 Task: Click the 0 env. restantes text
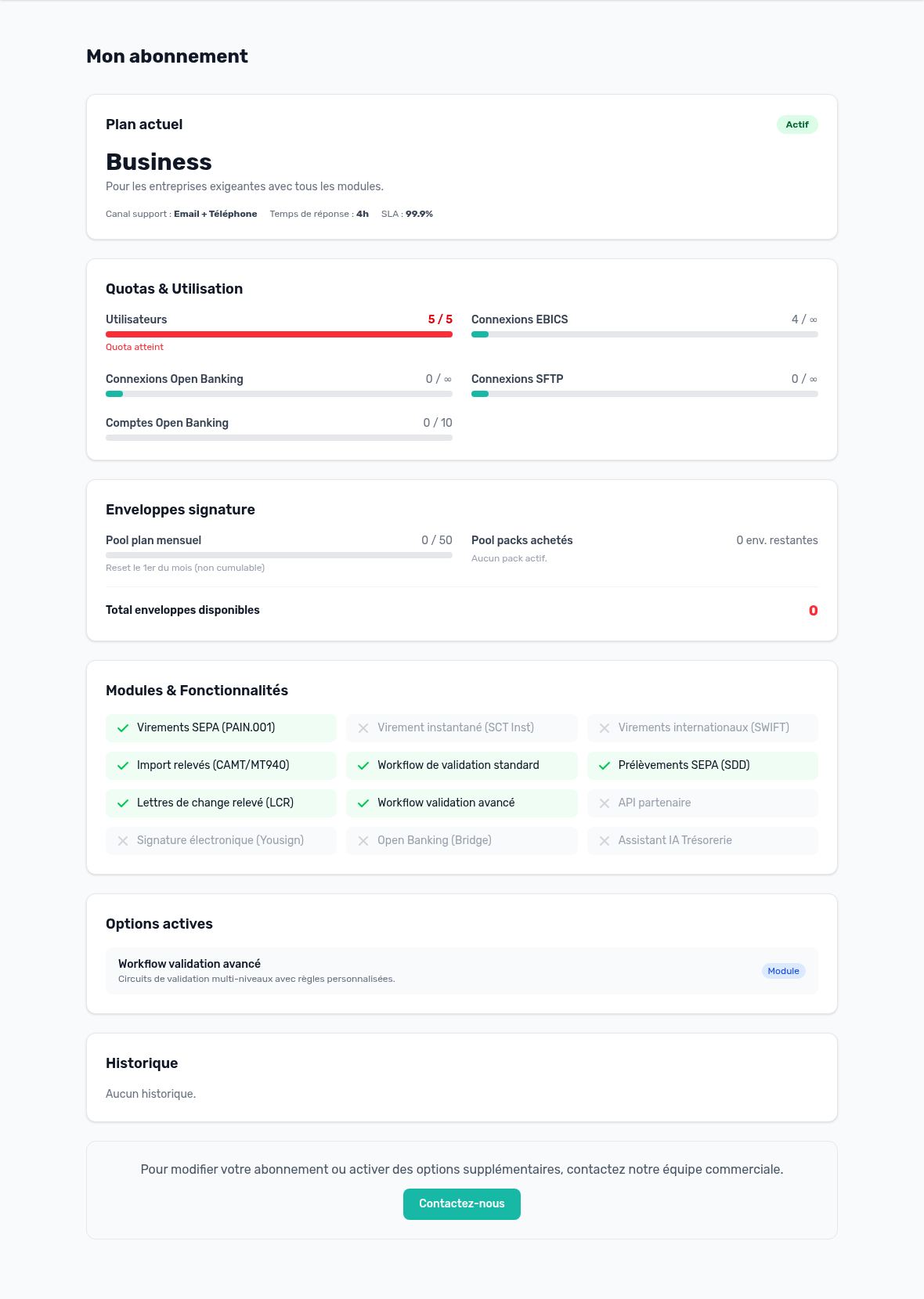777,540
